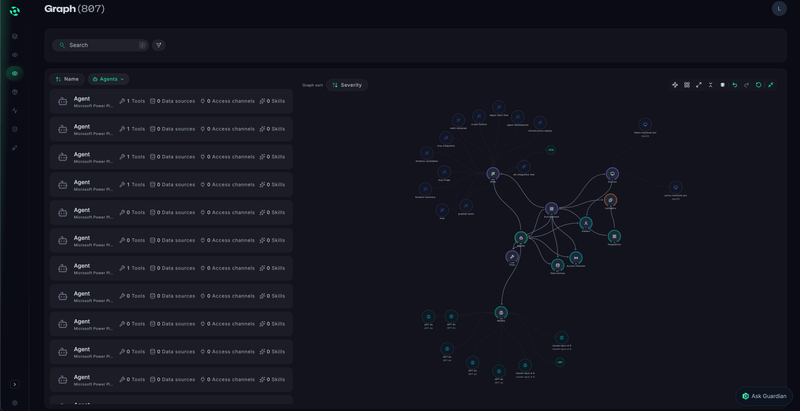The height and width of the screenshot is (411, 800).
Task: Select the scope feature node
Action: tap(479, 116)
